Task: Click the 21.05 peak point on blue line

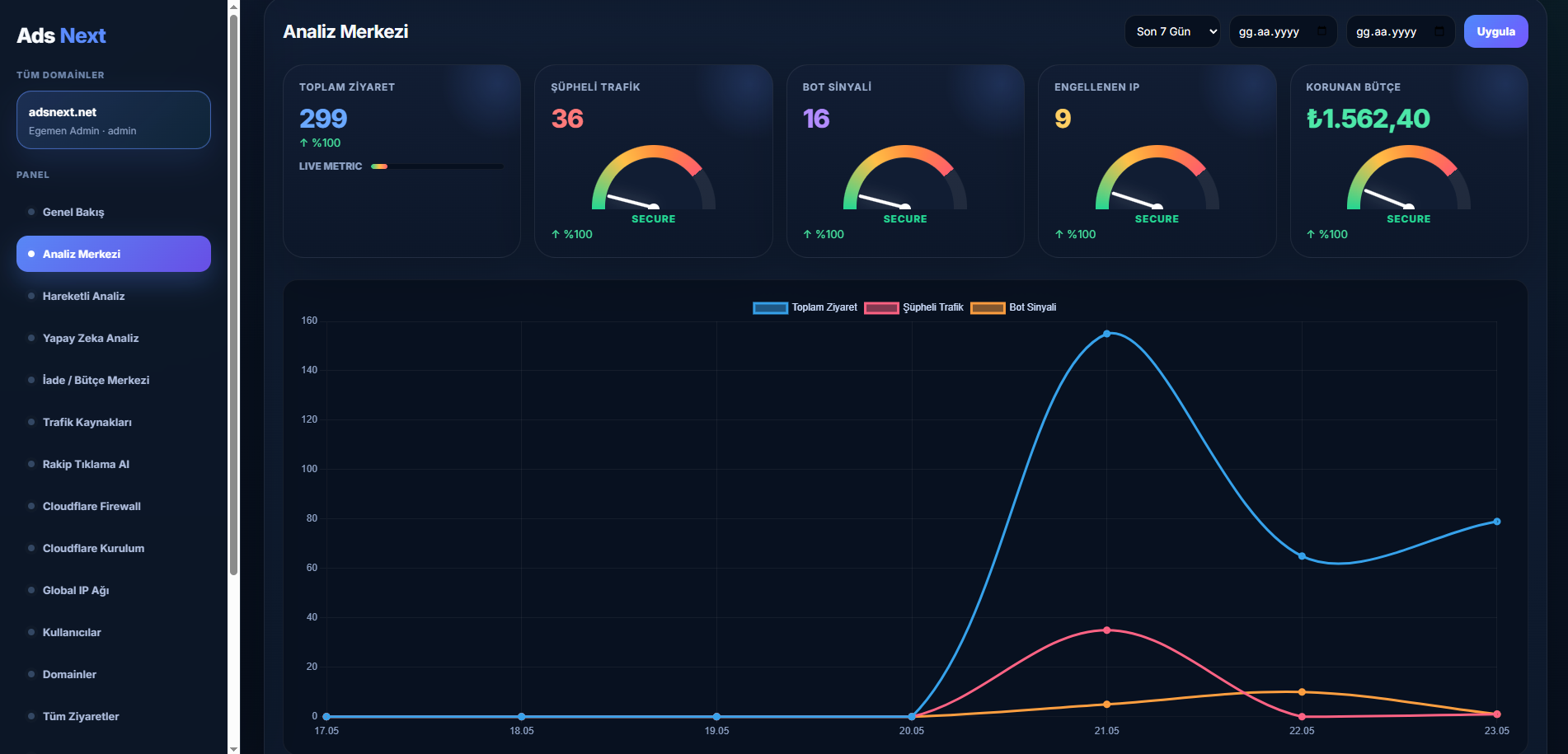Action: coord(1106,334)
